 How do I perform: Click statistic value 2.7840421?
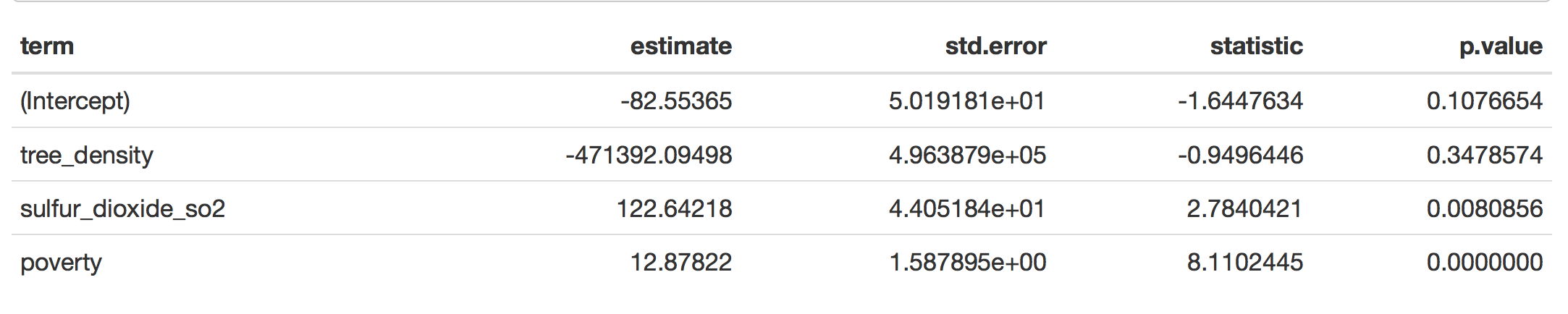[x=1244, y=208]
